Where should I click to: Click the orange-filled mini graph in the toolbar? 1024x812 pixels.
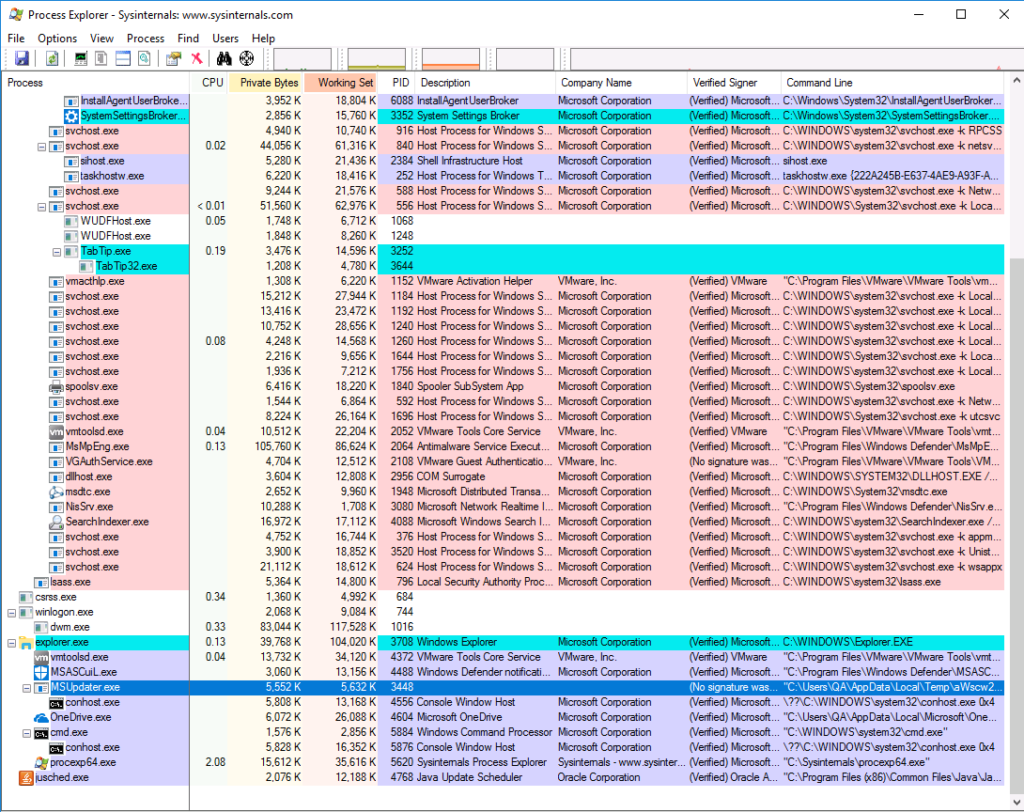(451, 59)
